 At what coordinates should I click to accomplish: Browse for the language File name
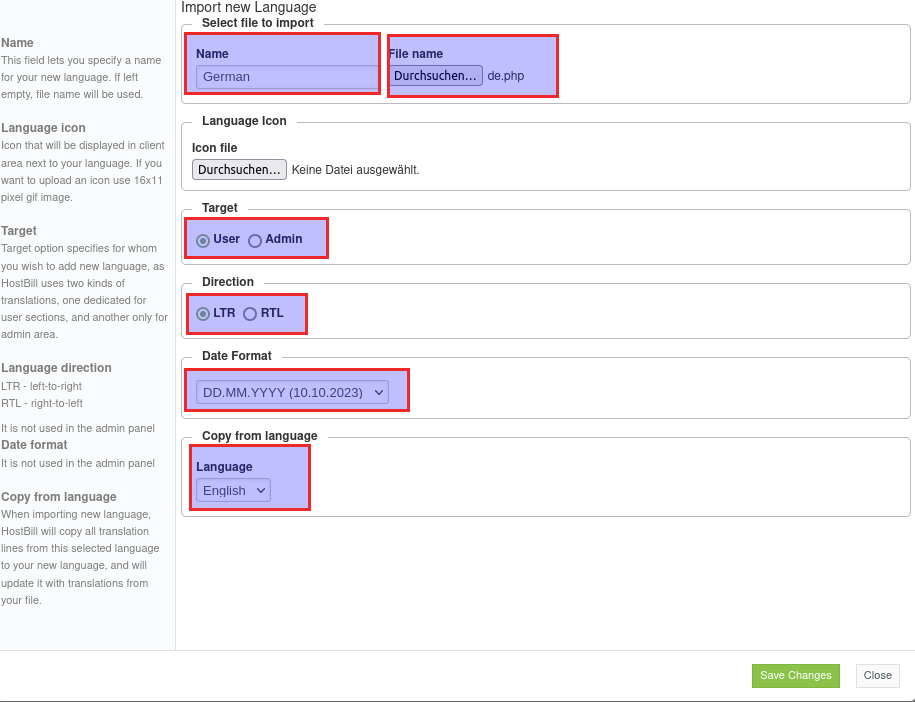click(435, 76)
